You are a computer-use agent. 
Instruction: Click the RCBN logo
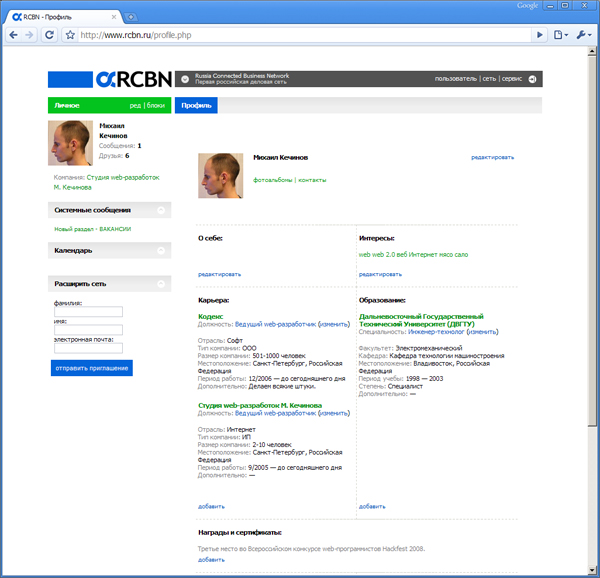click(x=134, y=79)
